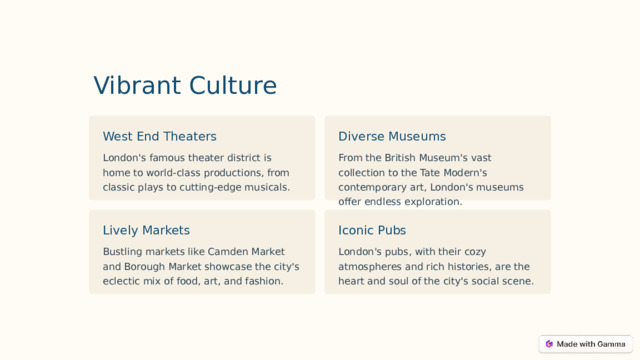The height and width of the screenshot is (360, 640).
Task: Click the Gamma logo icon
Action: tap(549, 344)
